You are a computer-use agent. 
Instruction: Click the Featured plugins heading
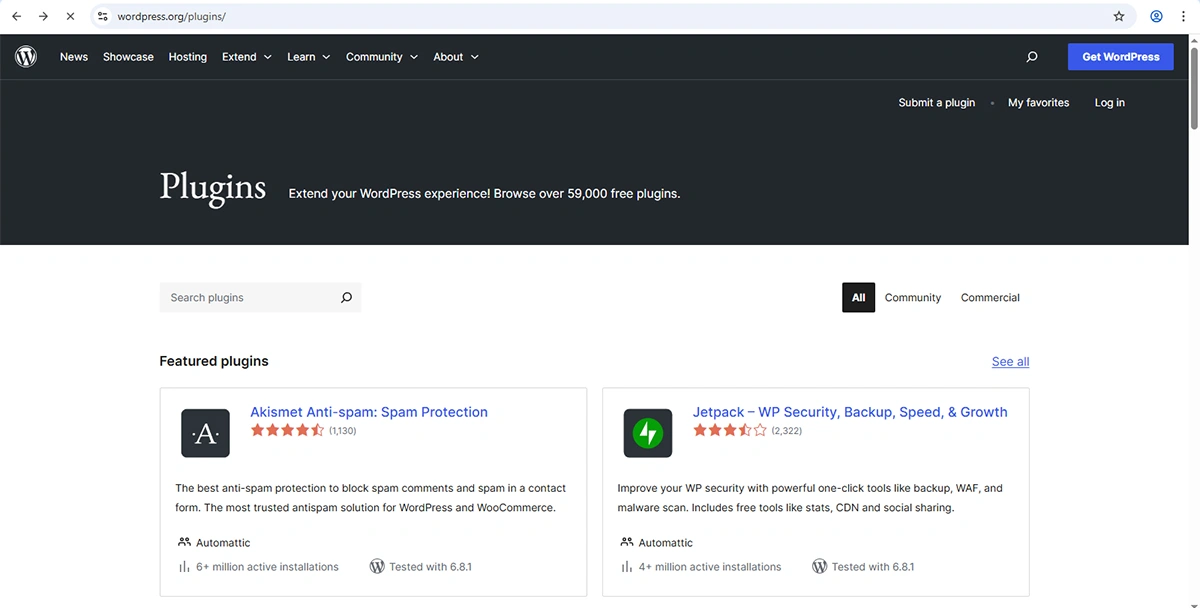point(214,361)
